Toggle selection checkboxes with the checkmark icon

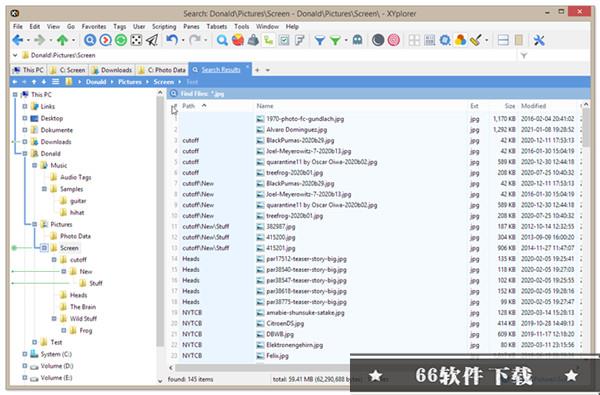[284, 40]
